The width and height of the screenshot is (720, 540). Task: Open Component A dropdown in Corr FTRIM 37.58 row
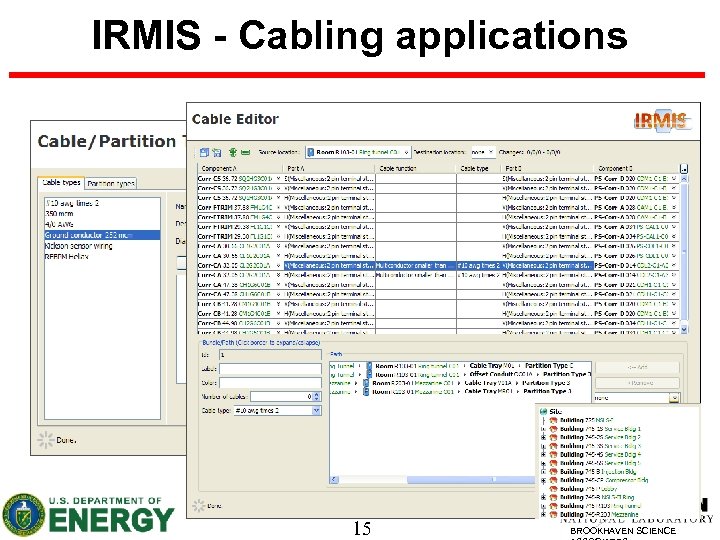pyautogui.click(x=279, y=208)
